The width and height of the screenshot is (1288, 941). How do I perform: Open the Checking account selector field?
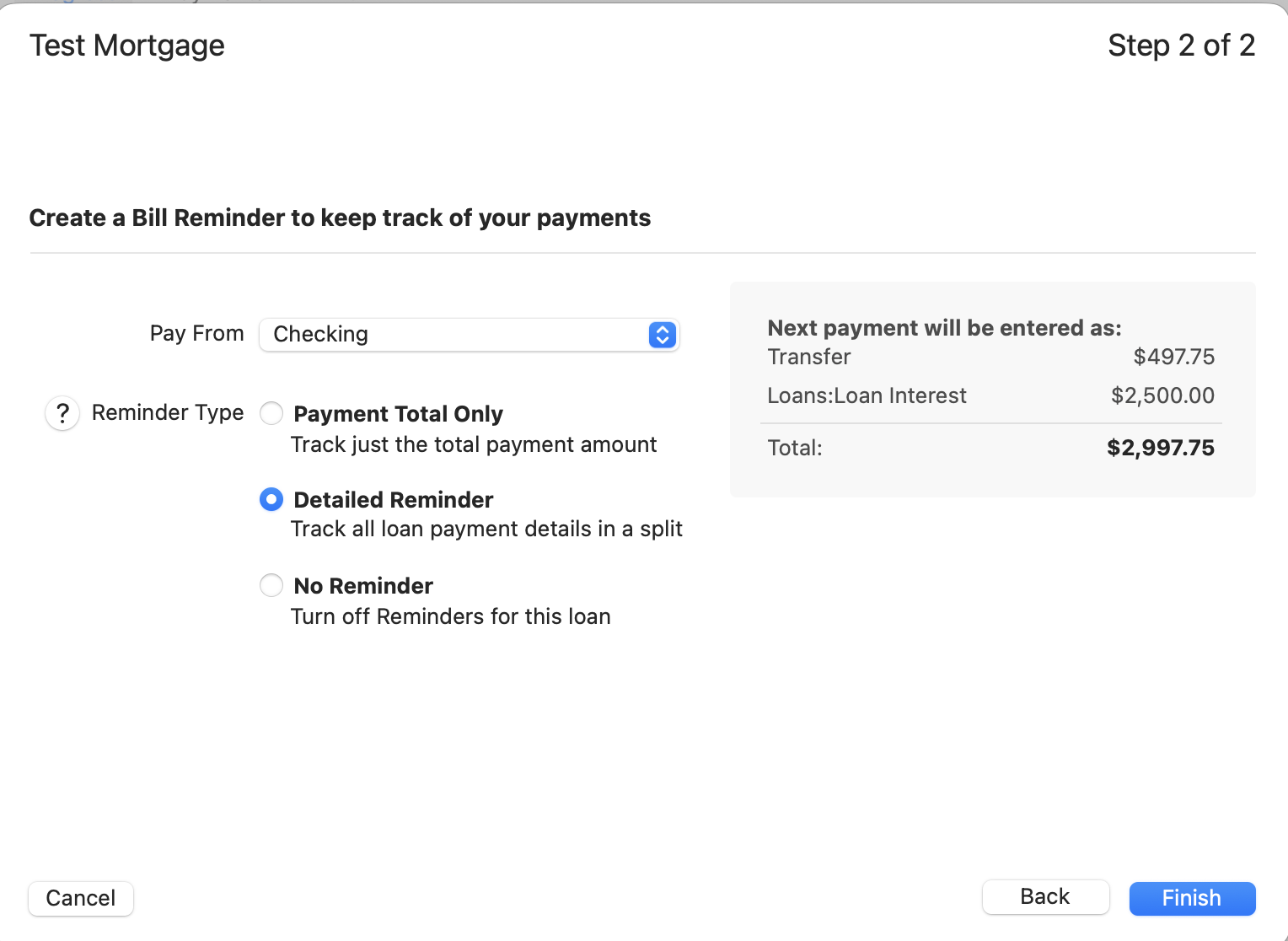(x=455, y=335)
